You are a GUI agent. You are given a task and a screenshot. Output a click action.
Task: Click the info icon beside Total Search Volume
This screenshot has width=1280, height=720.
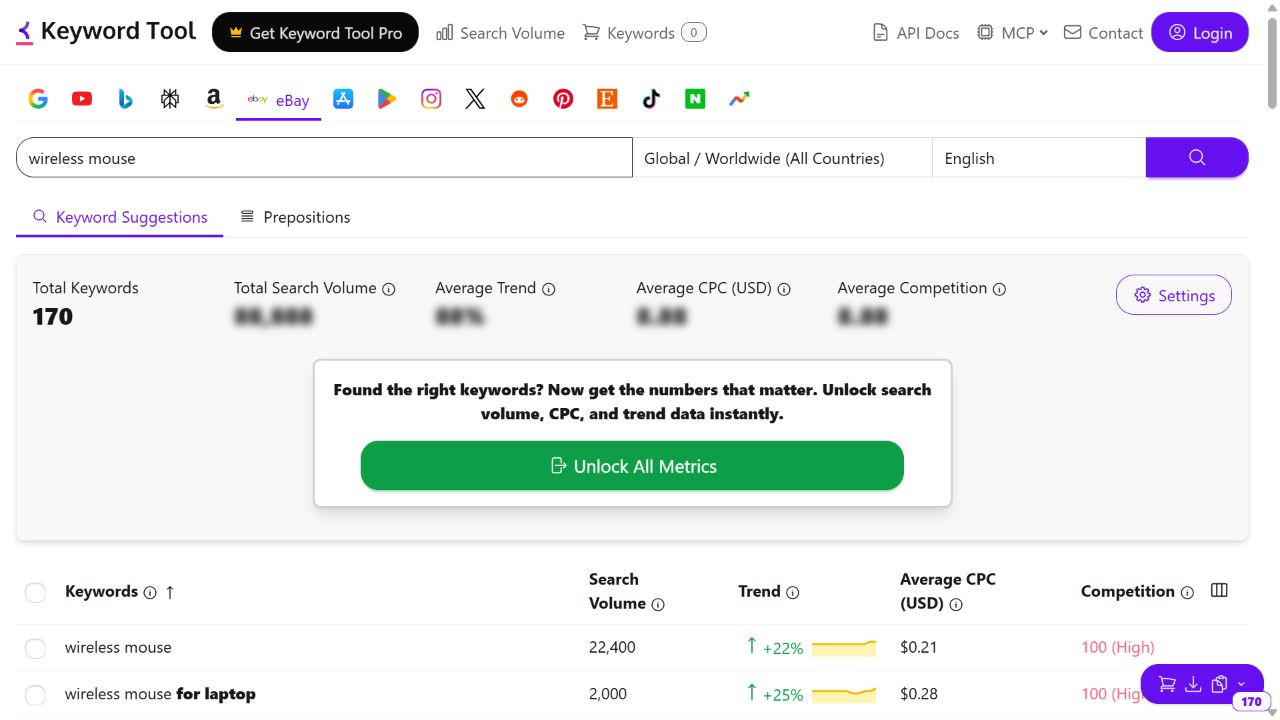[389, 289]
